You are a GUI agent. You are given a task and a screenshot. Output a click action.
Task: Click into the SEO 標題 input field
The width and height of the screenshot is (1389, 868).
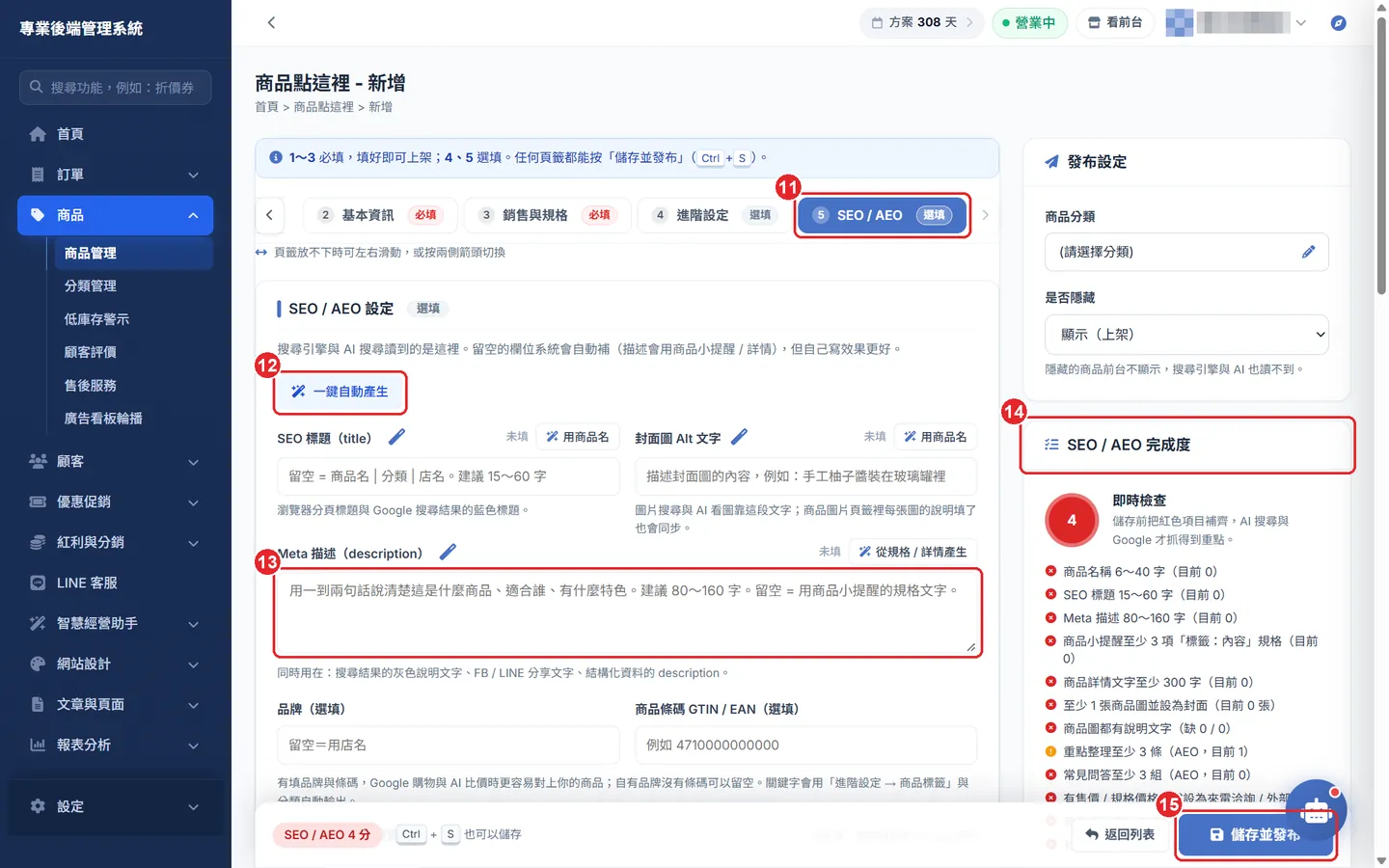pos(448,476)
